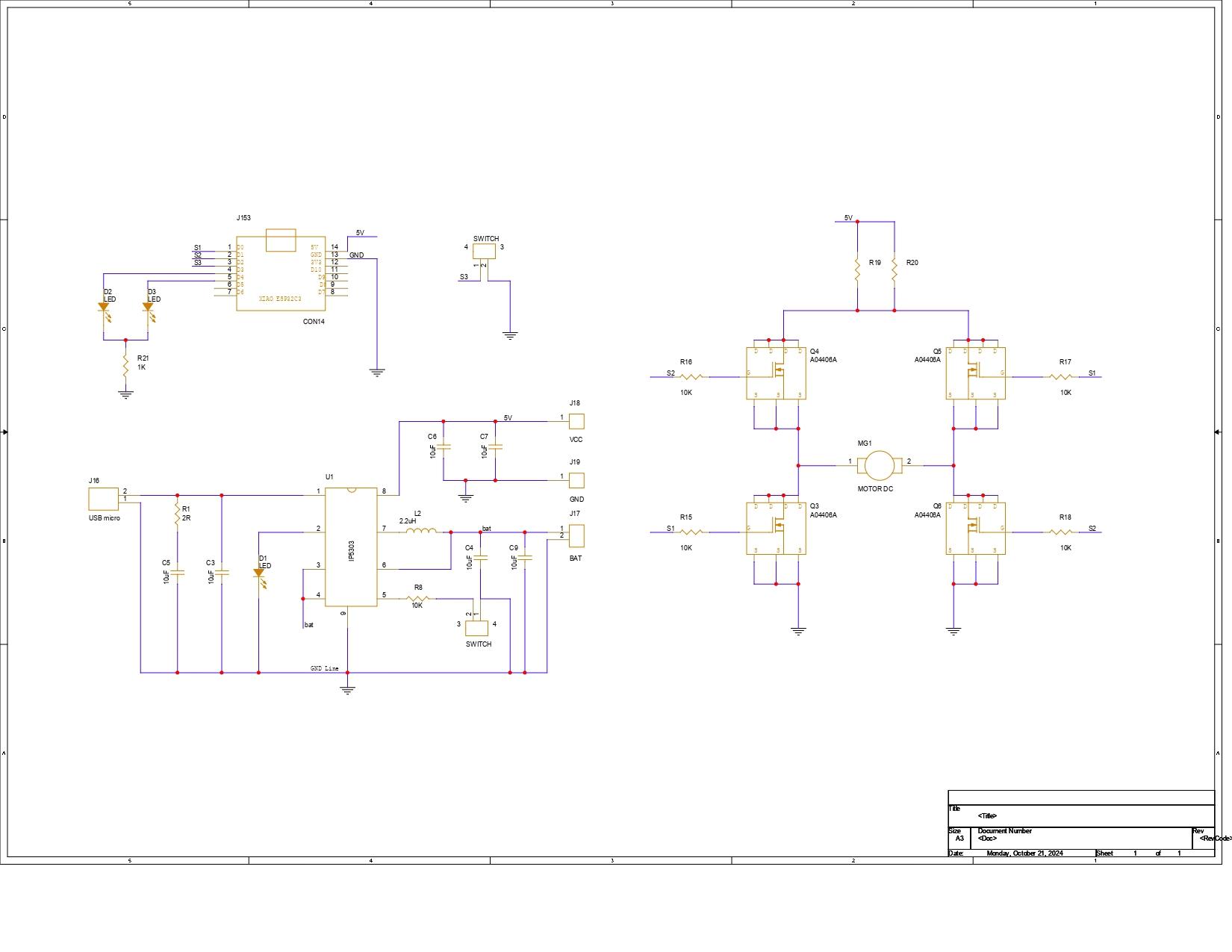Select inductor L2 2.2uH
This screenshot has height=952, width=1232.
(422, 531)
